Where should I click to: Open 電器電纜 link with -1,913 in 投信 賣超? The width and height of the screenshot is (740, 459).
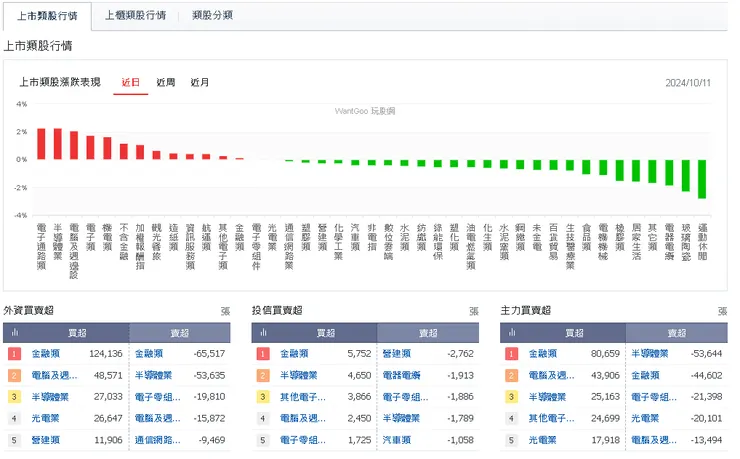click(401, 376)
